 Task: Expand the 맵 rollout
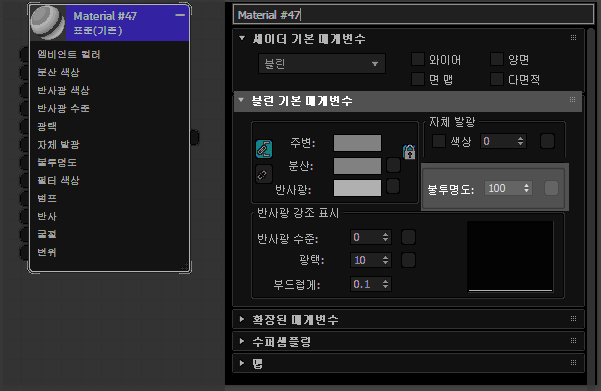point(241,363)
